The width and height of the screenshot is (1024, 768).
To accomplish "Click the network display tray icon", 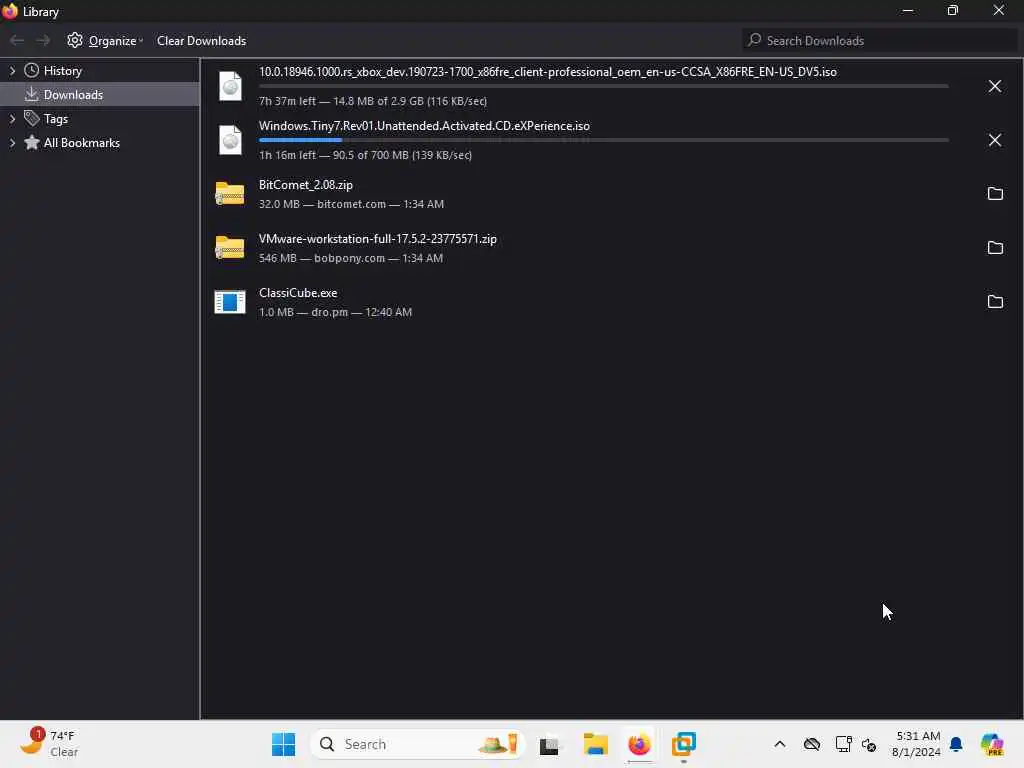I will pos(843,744).
